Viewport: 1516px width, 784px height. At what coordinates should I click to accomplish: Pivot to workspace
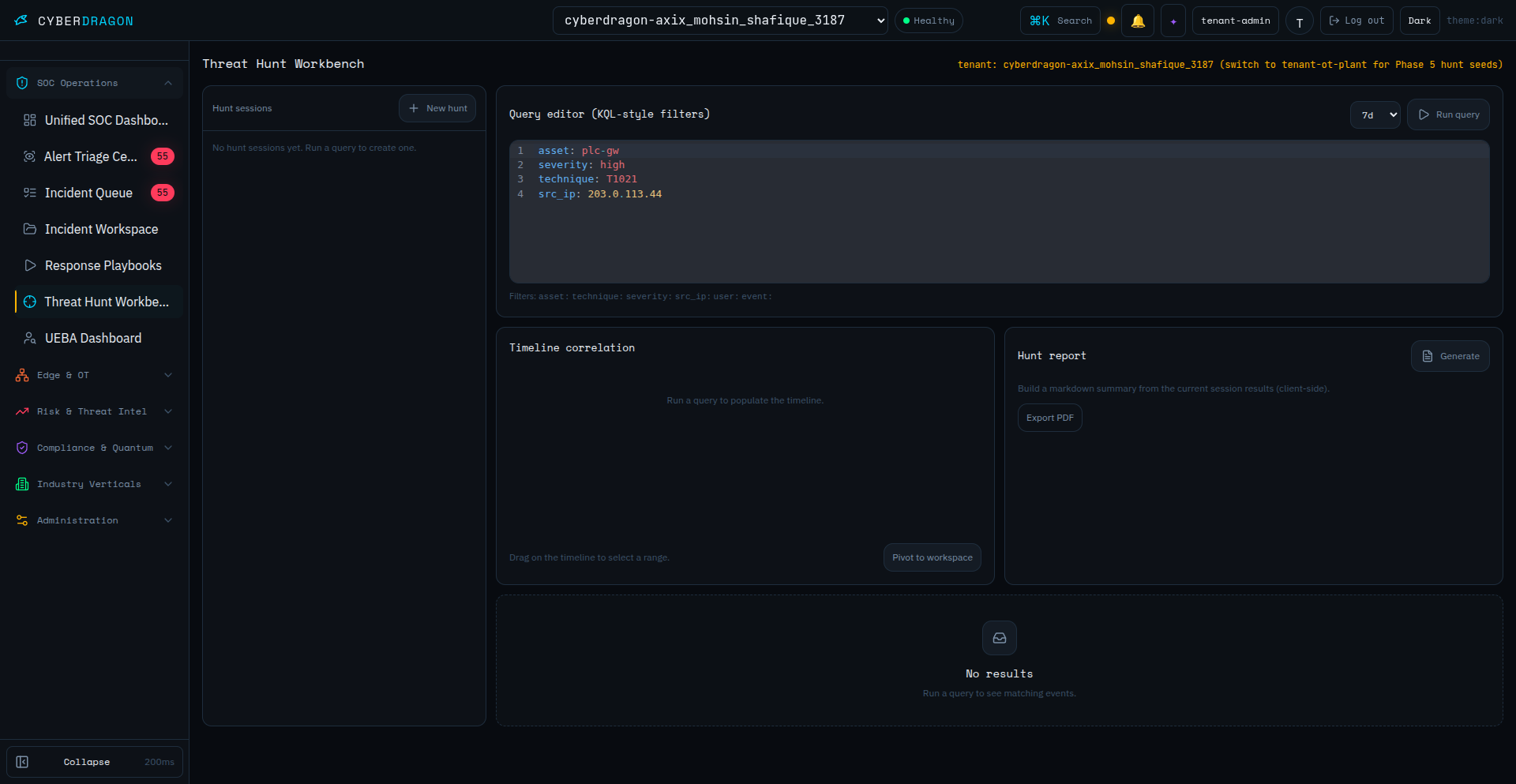[932, 557]
